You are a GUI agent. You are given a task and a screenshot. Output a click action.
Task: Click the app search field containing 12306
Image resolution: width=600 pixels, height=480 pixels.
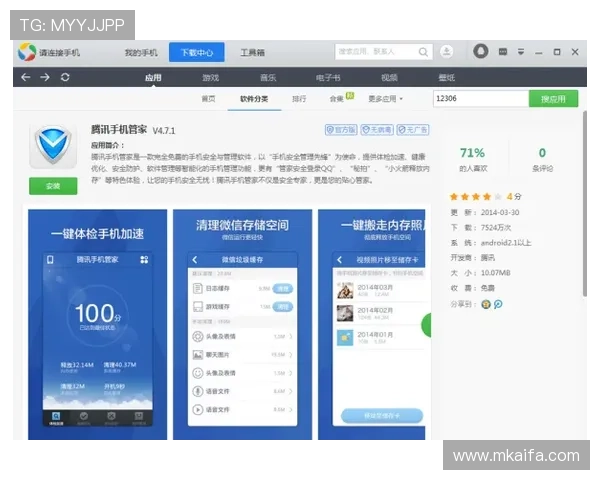[x=481, y=99]
